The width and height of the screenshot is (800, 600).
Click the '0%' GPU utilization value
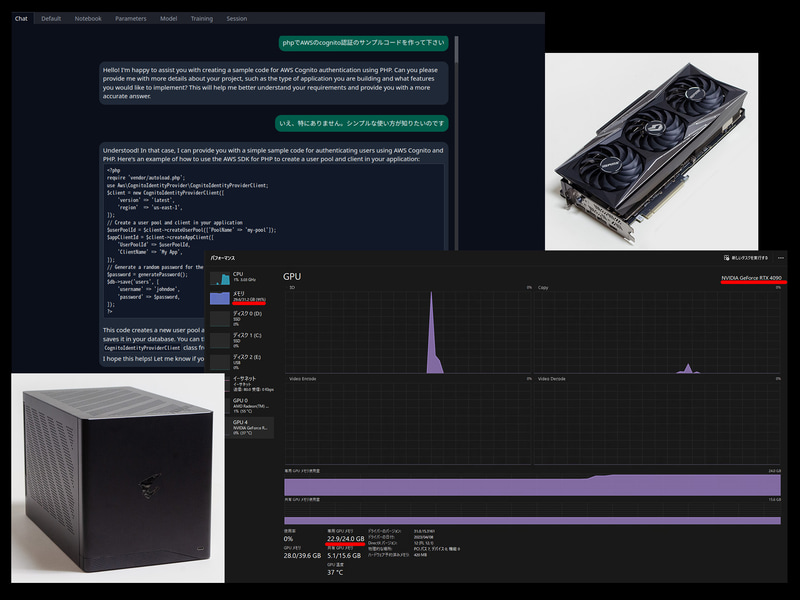click(x=288, y=539)
